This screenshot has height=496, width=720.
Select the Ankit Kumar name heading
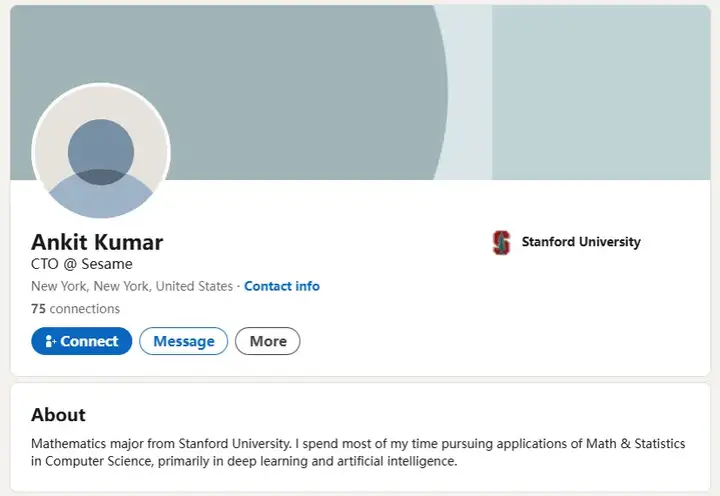tap(97, 242)
